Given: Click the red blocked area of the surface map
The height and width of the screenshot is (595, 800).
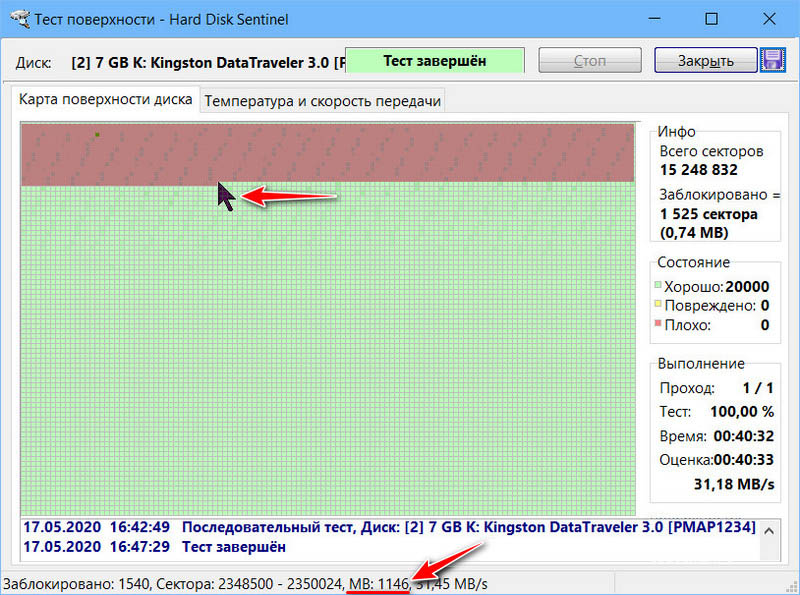Looking at the screenshot, I should pos(328,153).
